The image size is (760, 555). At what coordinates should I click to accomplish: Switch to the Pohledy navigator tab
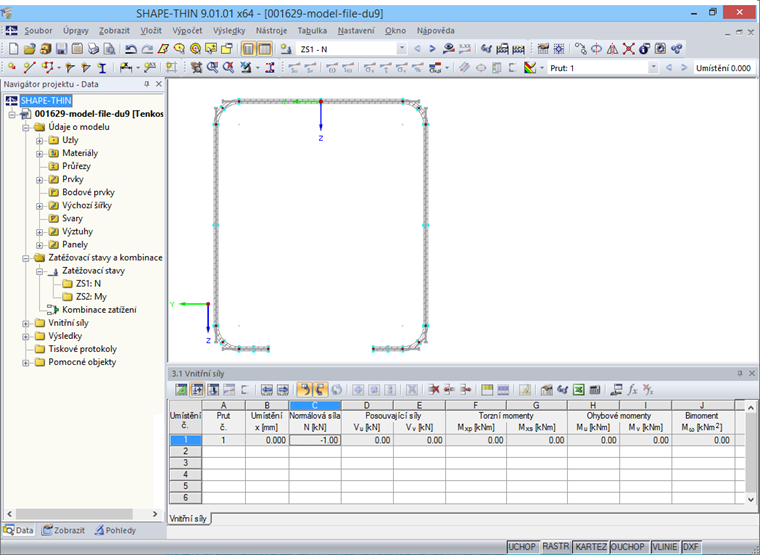tap(115, 530)
